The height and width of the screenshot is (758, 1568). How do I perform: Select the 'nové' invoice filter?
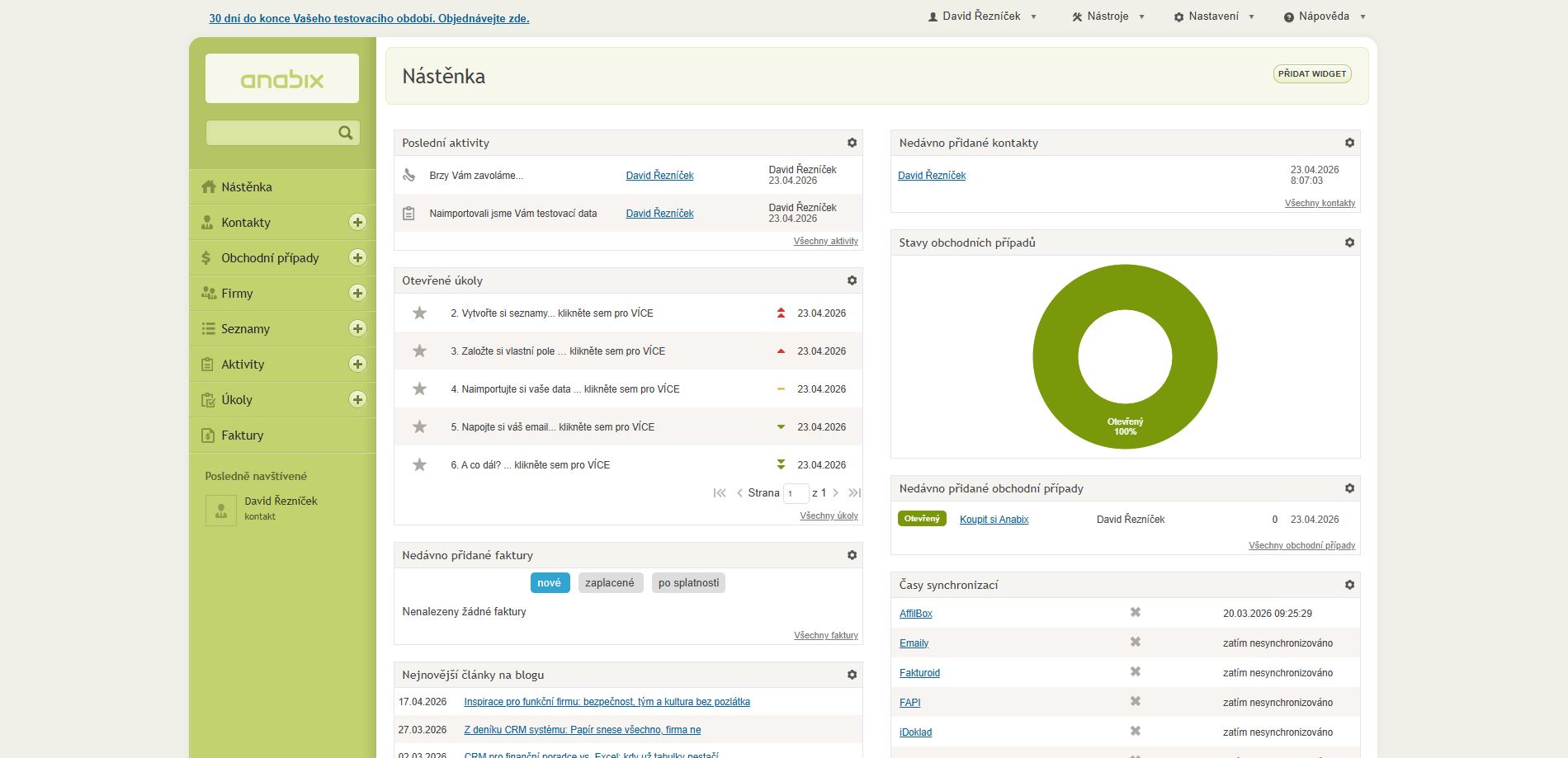(550, 583)
